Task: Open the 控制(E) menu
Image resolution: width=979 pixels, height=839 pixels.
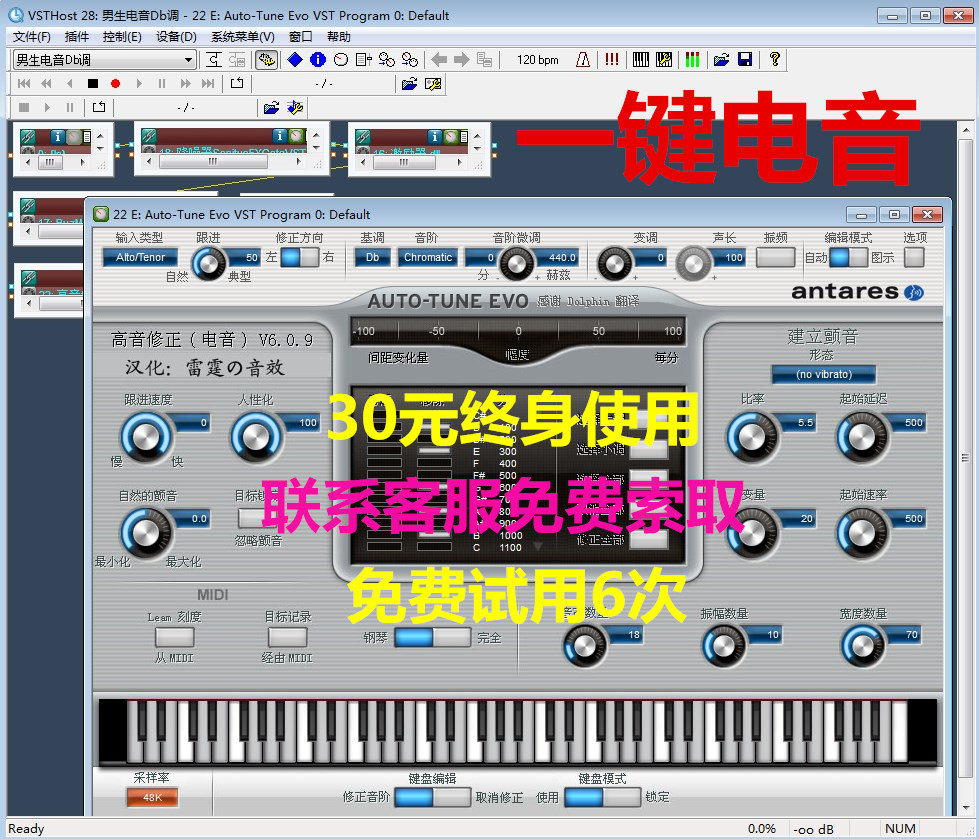Action: pyautogui.click(x=122, y=37)
